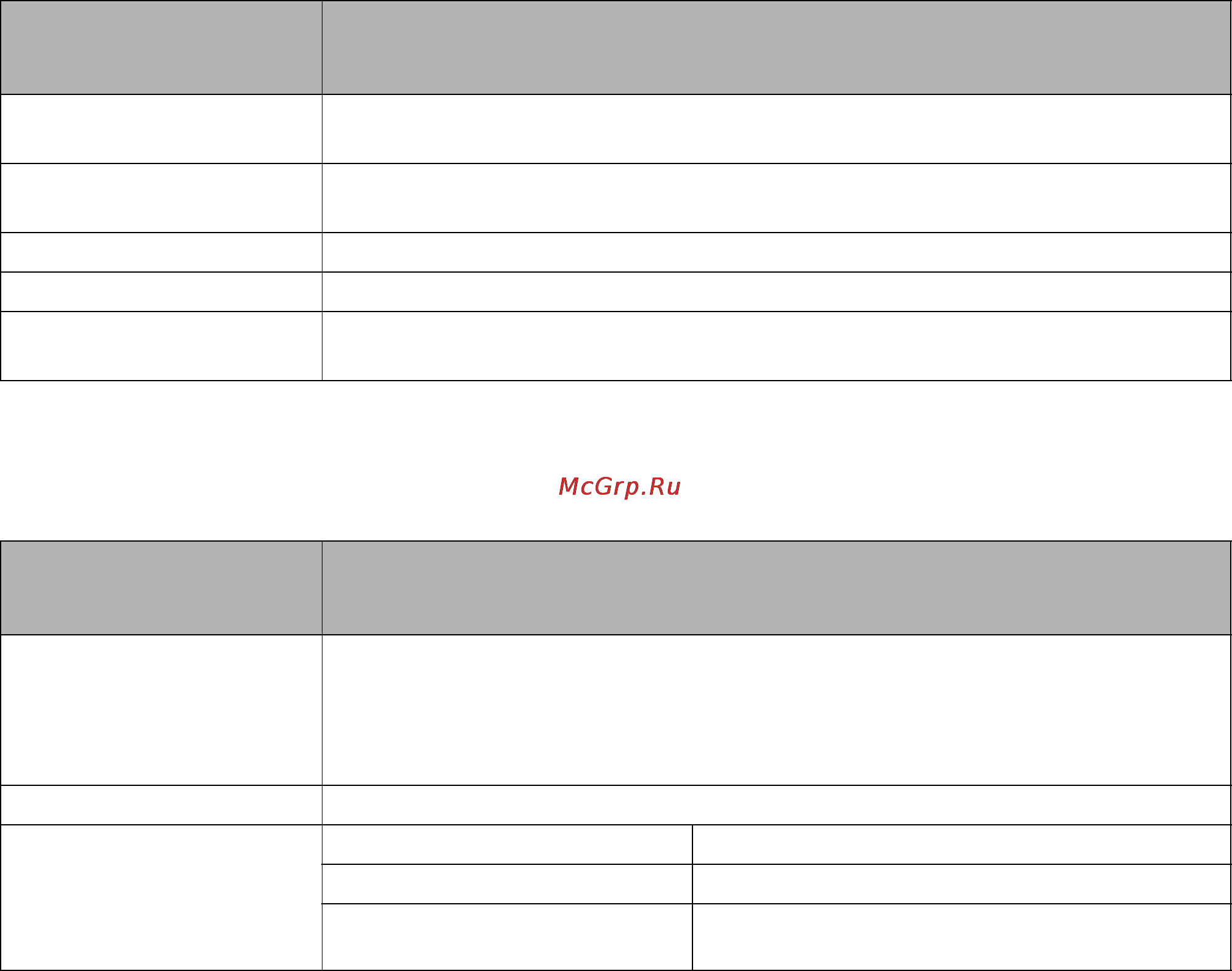Select the last-row left cell of the upper table

pyautogui.click(x=161, y=346)
